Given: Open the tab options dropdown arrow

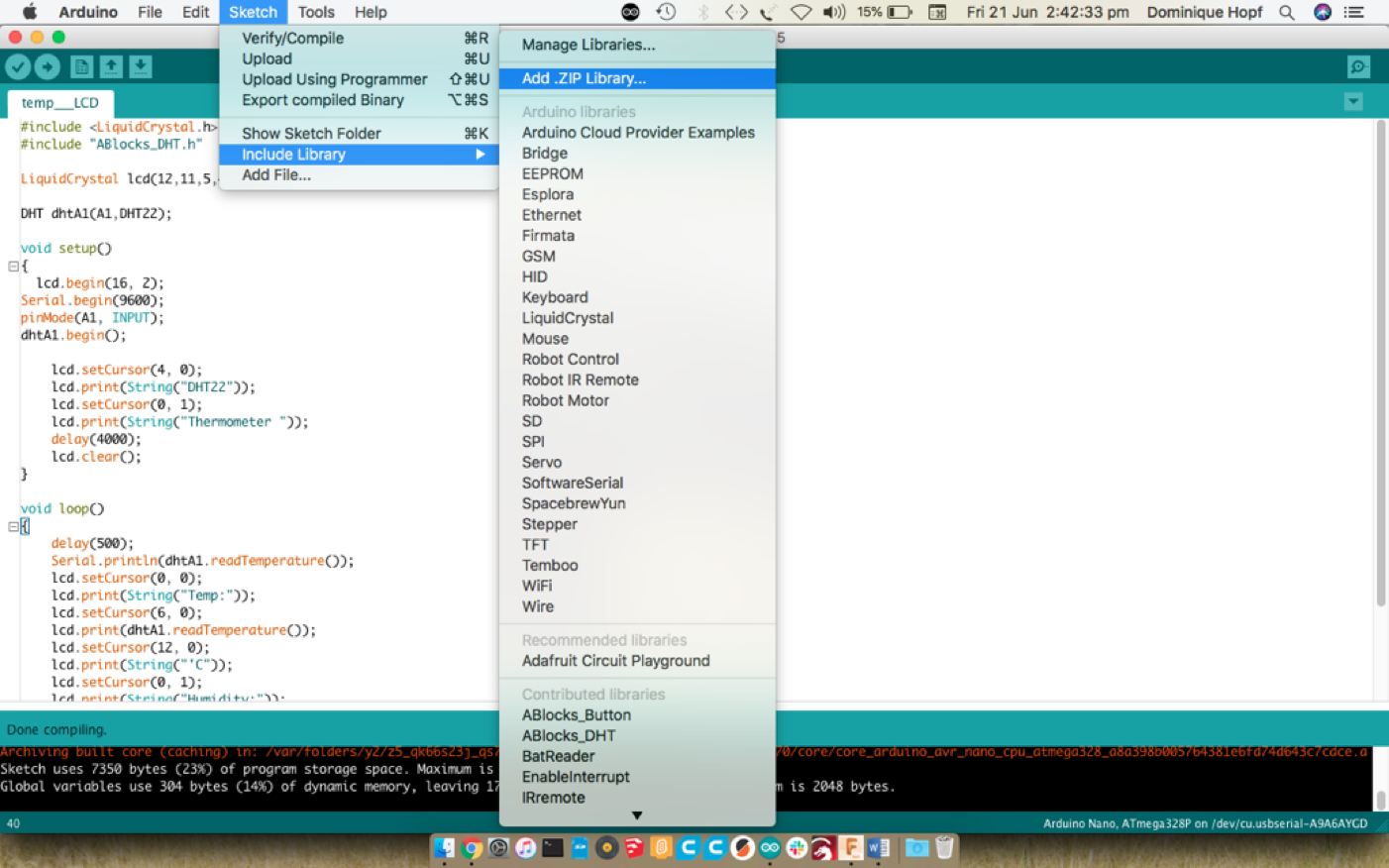Looking at the screenshot, I should [1353, 102].
